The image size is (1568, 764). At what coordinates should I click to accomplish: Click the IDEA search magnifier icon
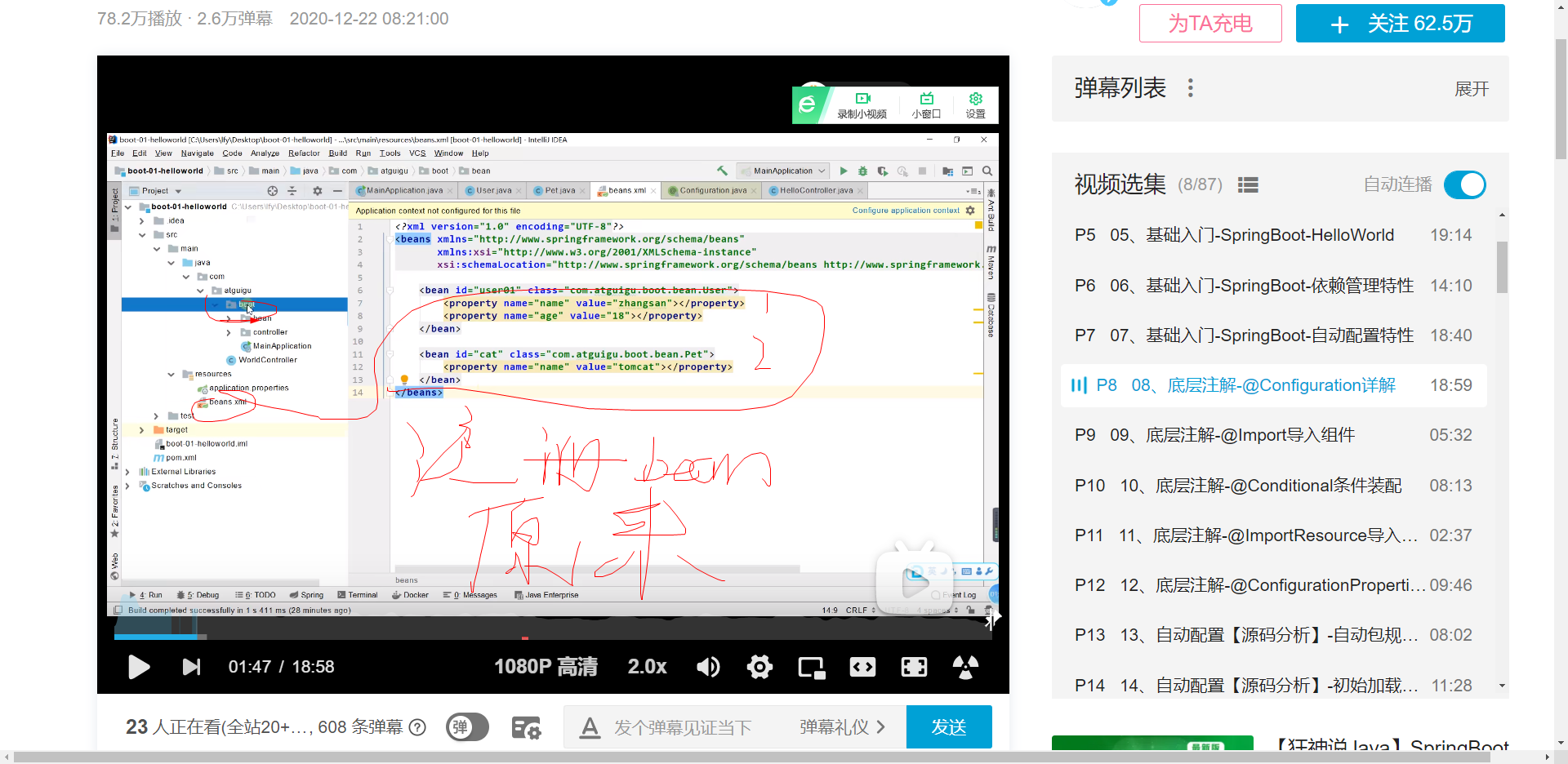tap(987, 171)
